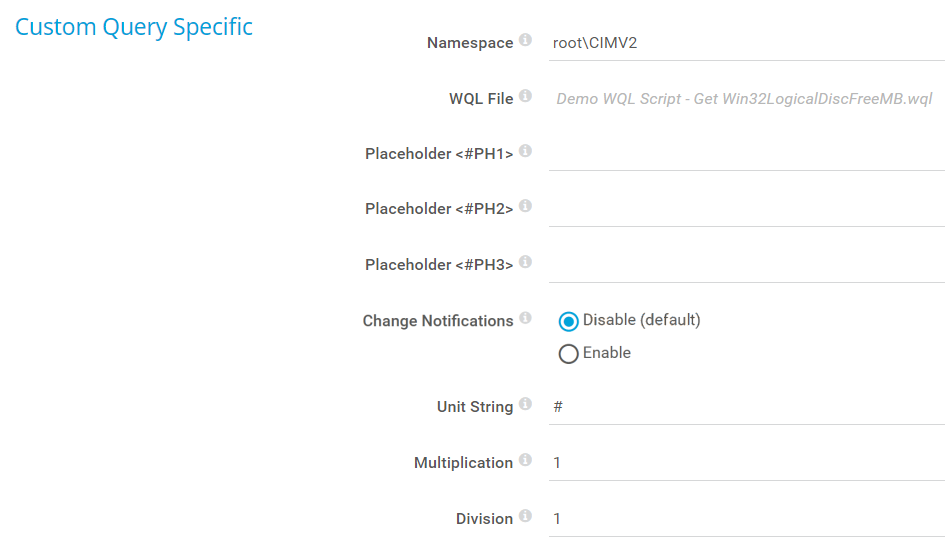Focus the Multiplication value field
Viewport: 945px width, 548px height.
click(x=745, y=463)
